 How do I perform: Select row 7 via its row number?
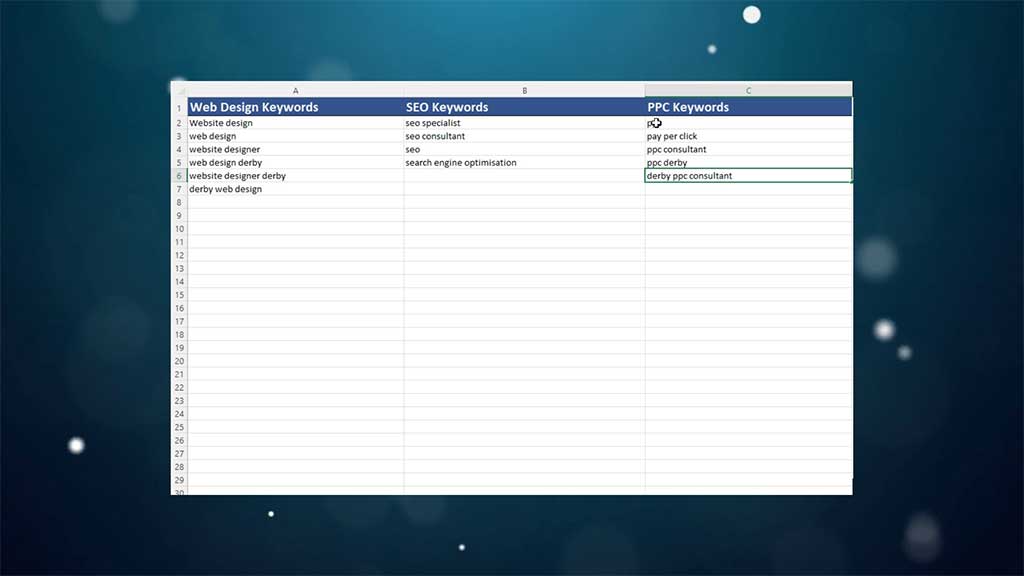click(179, 189)
